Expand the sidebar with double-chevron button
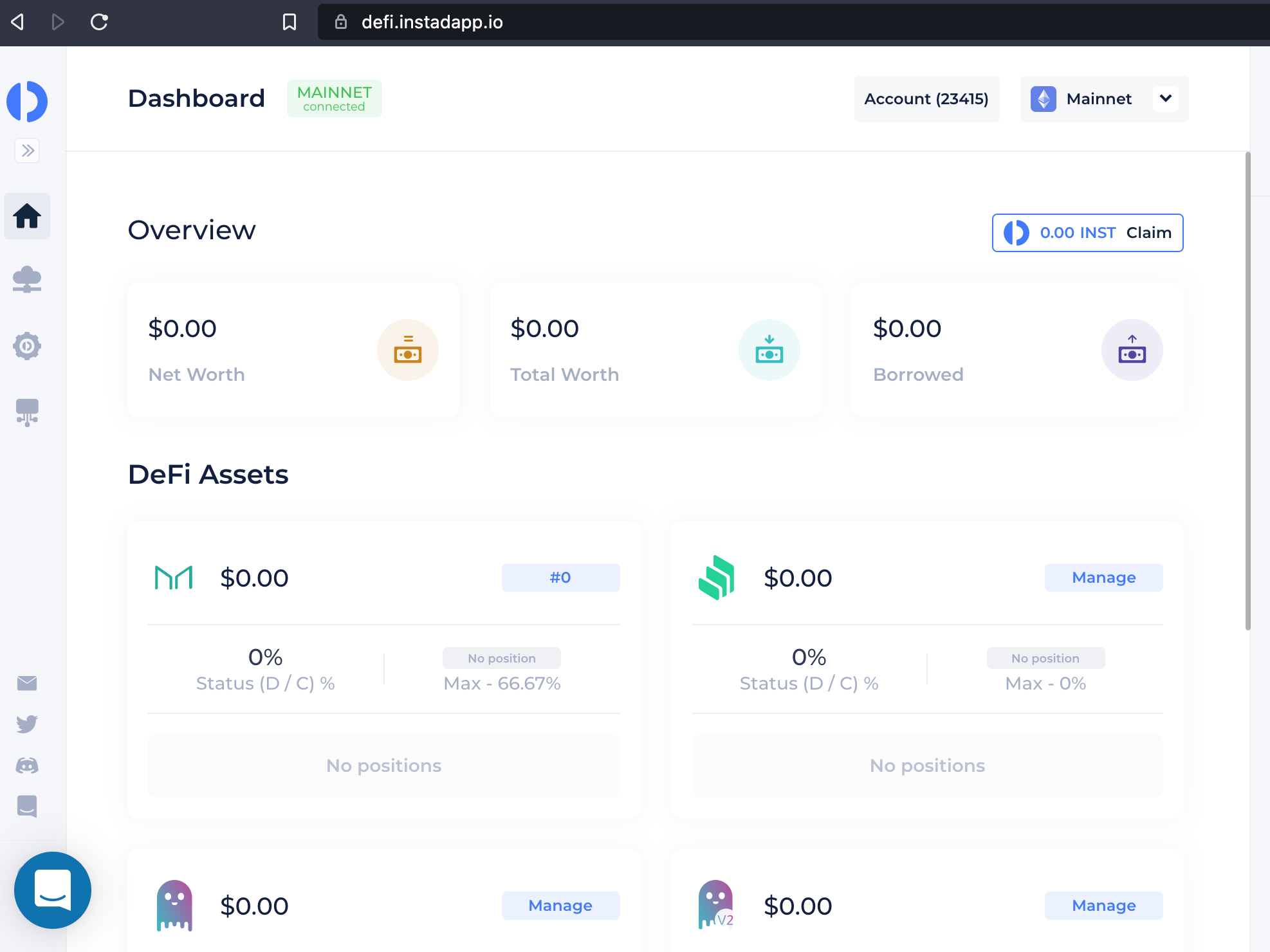The width and height of the screenshot is (1270, 952). 27,151
